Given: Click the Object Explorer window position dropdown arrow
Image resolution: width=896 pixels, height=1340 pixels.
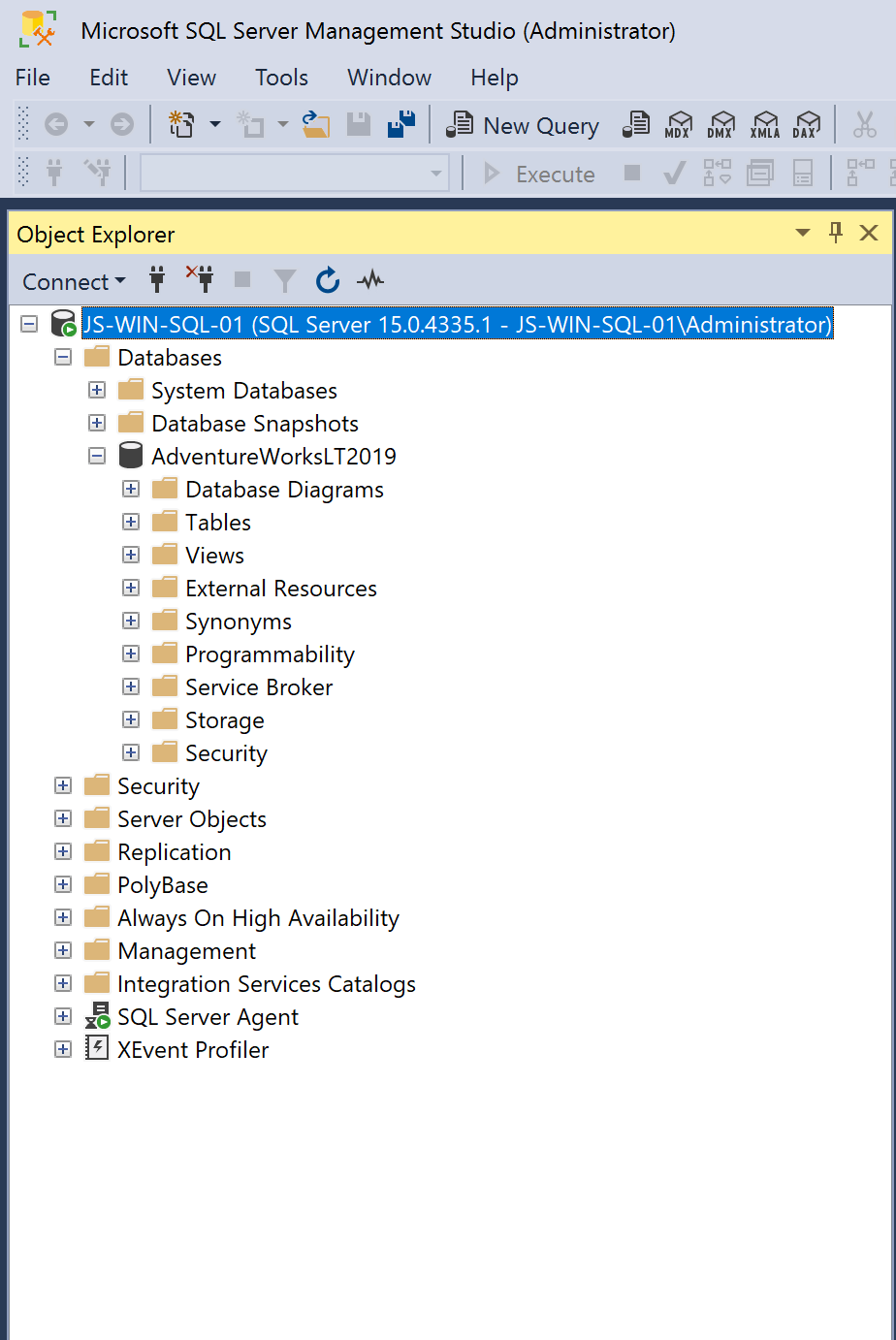Looking at the screenshot, I should (803, 233).
